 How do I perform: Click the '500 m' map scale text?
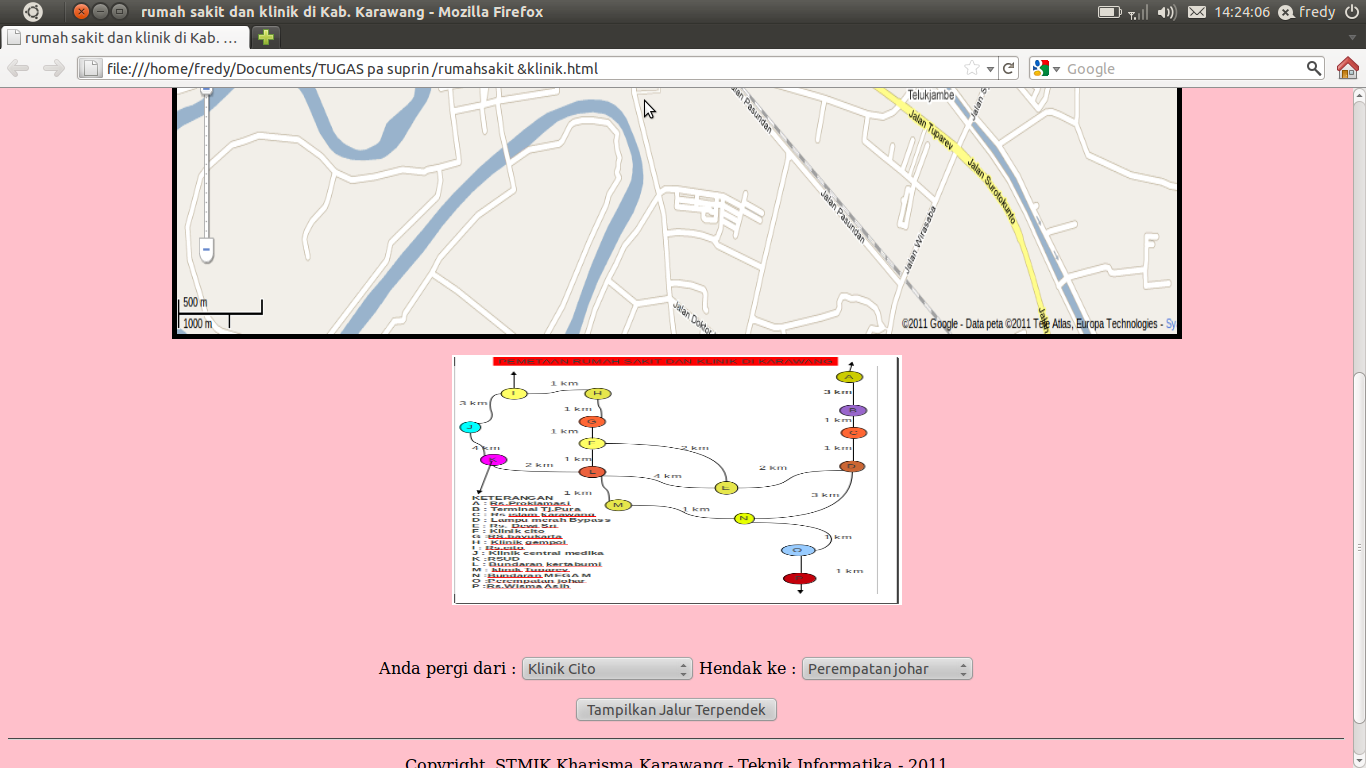[x=195, y=303]
